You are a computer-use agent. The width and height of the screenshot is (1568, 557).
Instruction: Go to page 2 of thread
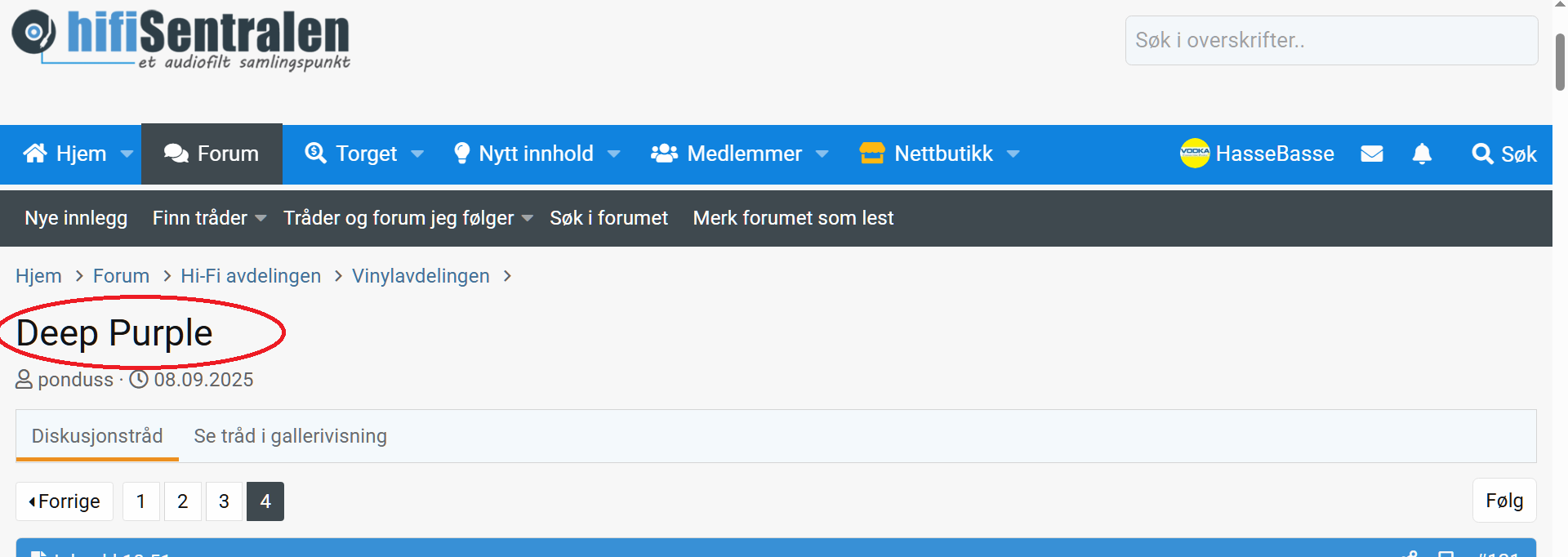183,501
